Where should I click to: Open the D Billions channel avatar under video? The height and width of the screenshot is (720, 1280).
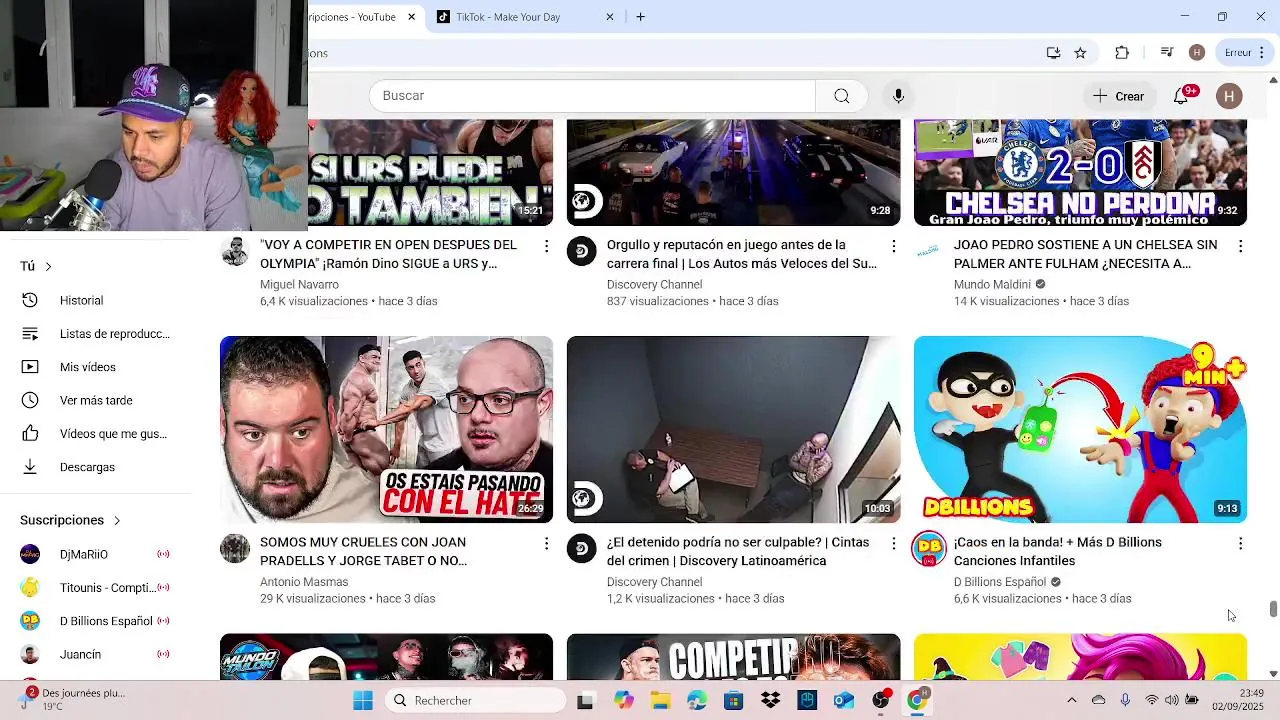point(928,548)
